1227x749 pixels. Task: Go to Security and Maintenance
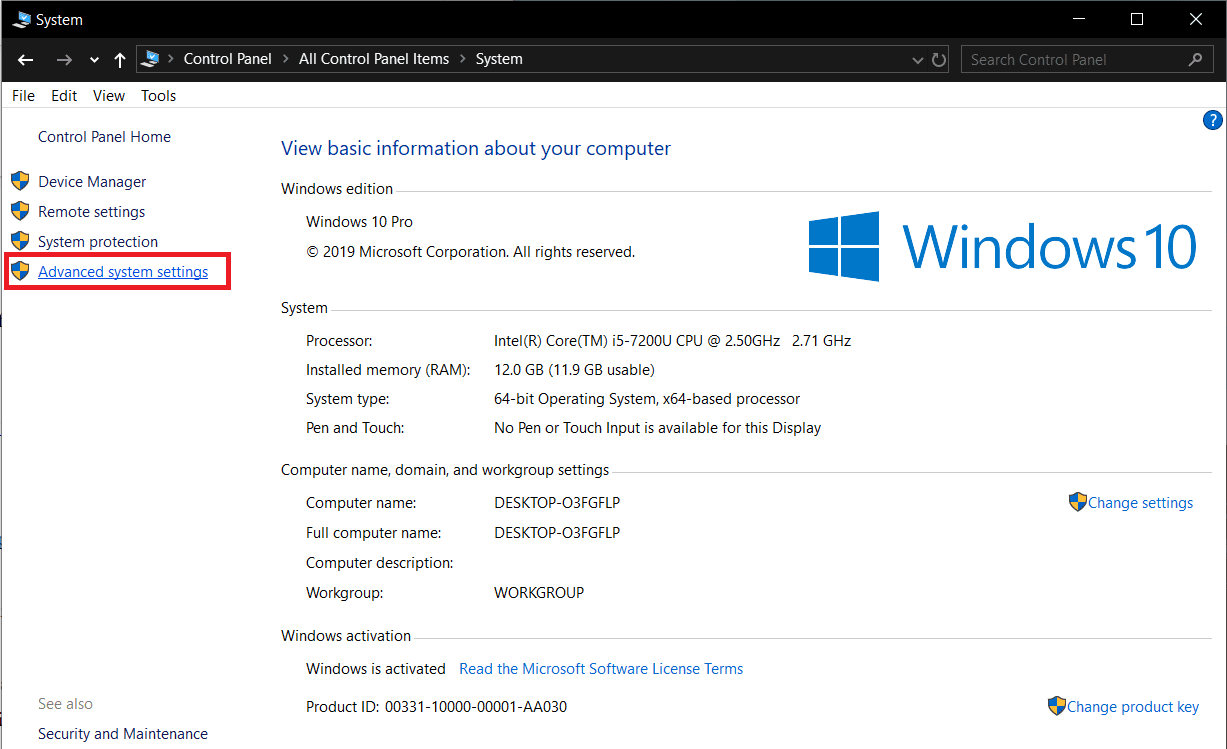(x=123, y=734)
